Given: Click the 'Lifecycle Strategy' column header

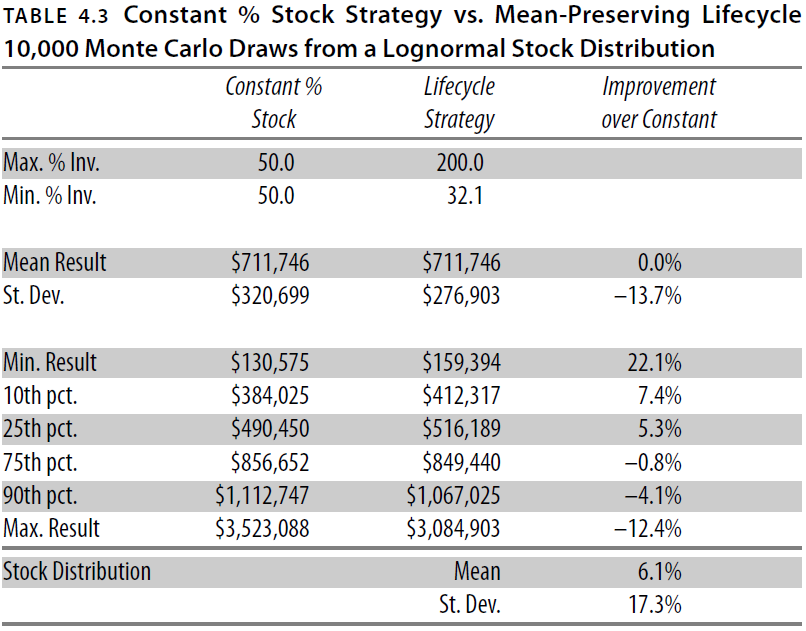Looking at the screenshot, I should 459,102.
